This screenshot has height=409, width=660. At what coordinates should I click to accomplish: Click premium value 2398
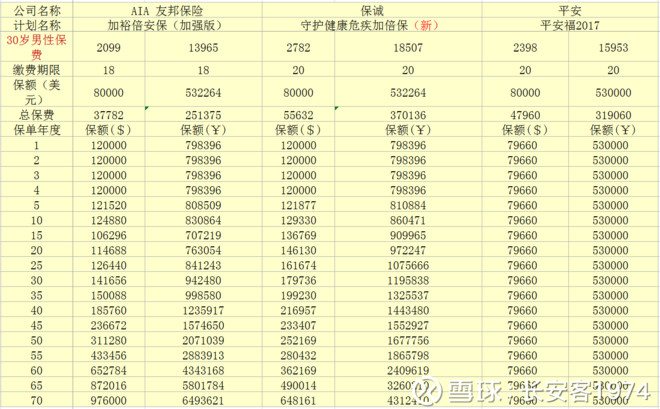click(x=525, y=47)
